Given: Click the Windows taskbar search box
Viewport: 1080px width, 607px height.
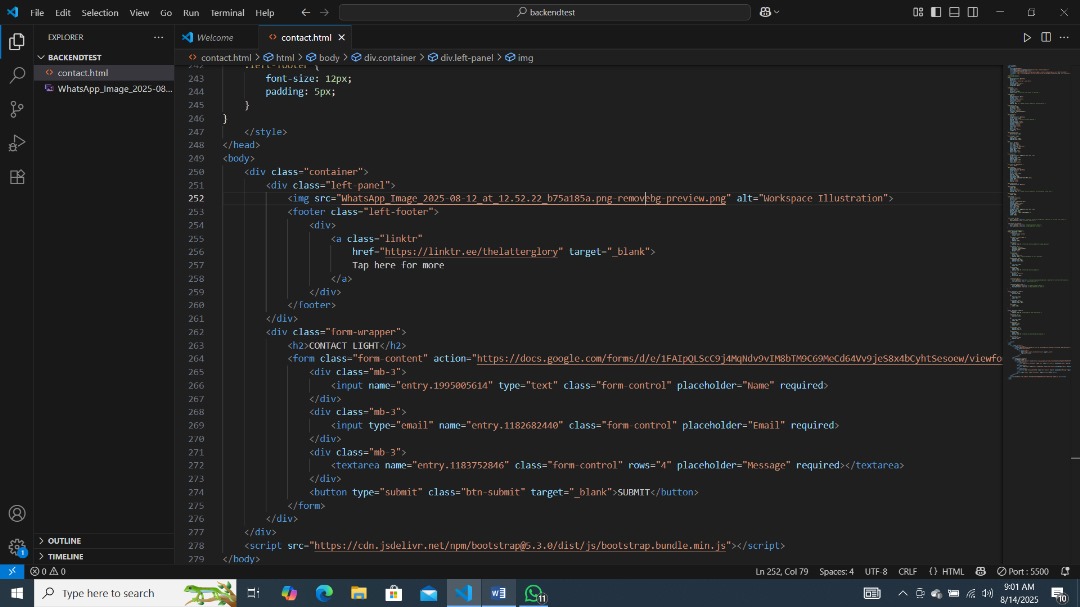Looking at the screenshot, I should 135,593.
